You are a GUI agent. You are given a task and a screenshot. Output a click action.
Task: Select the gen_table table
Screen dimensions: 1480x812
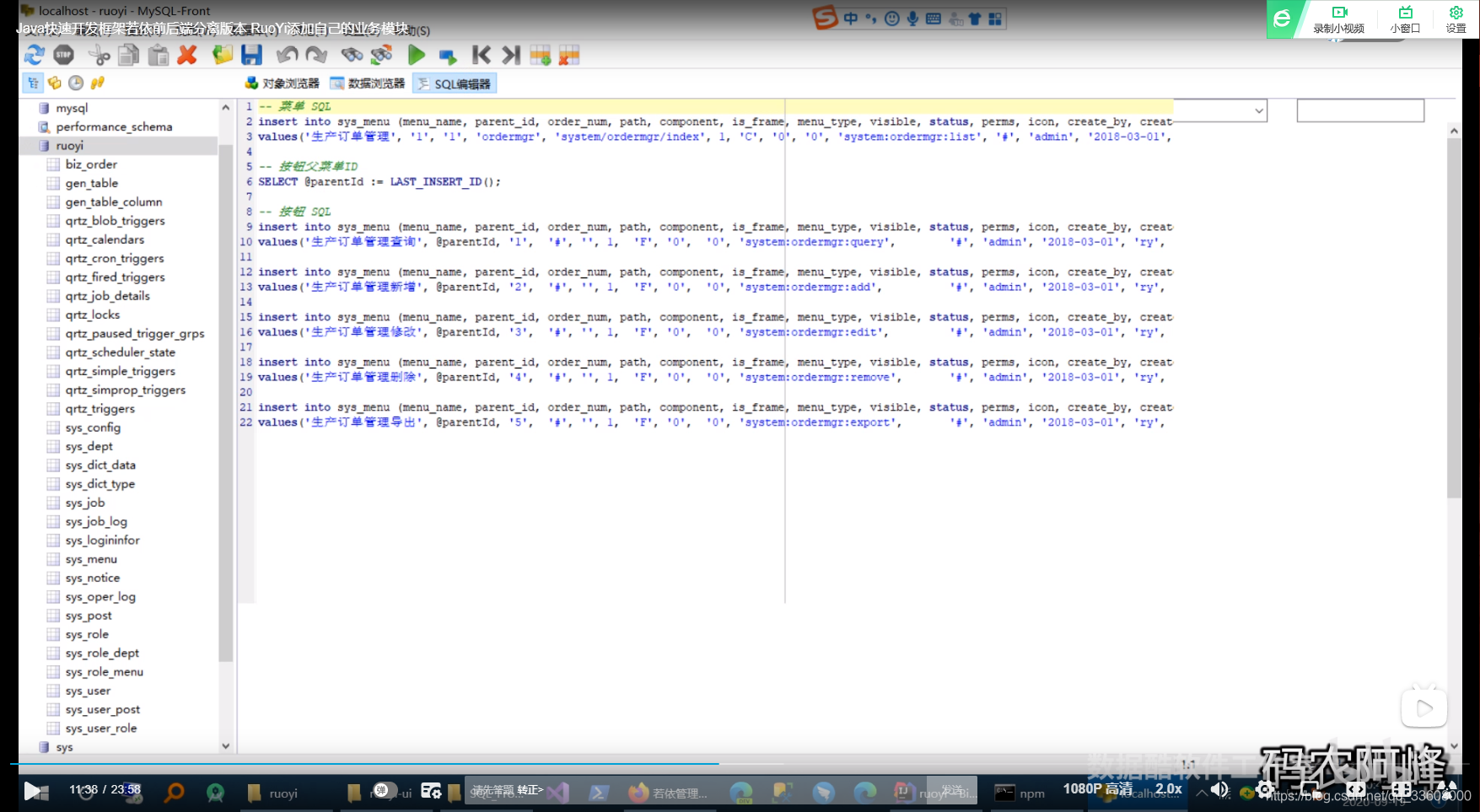pyautogui.click(x=92, y=183)
